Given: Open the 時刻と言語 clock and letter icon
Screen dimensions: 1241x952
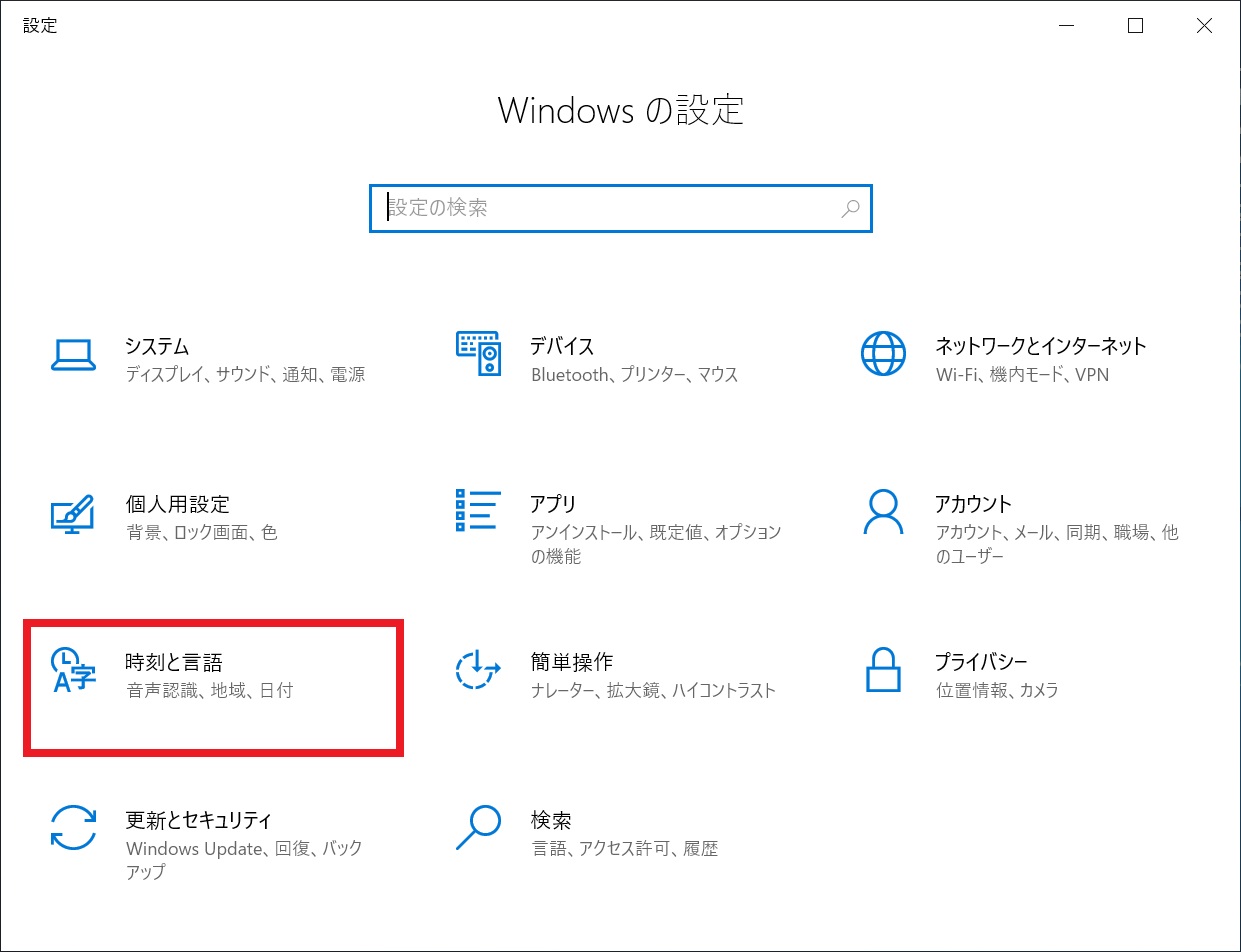Looking at the screenshot, I should point(72,670).
